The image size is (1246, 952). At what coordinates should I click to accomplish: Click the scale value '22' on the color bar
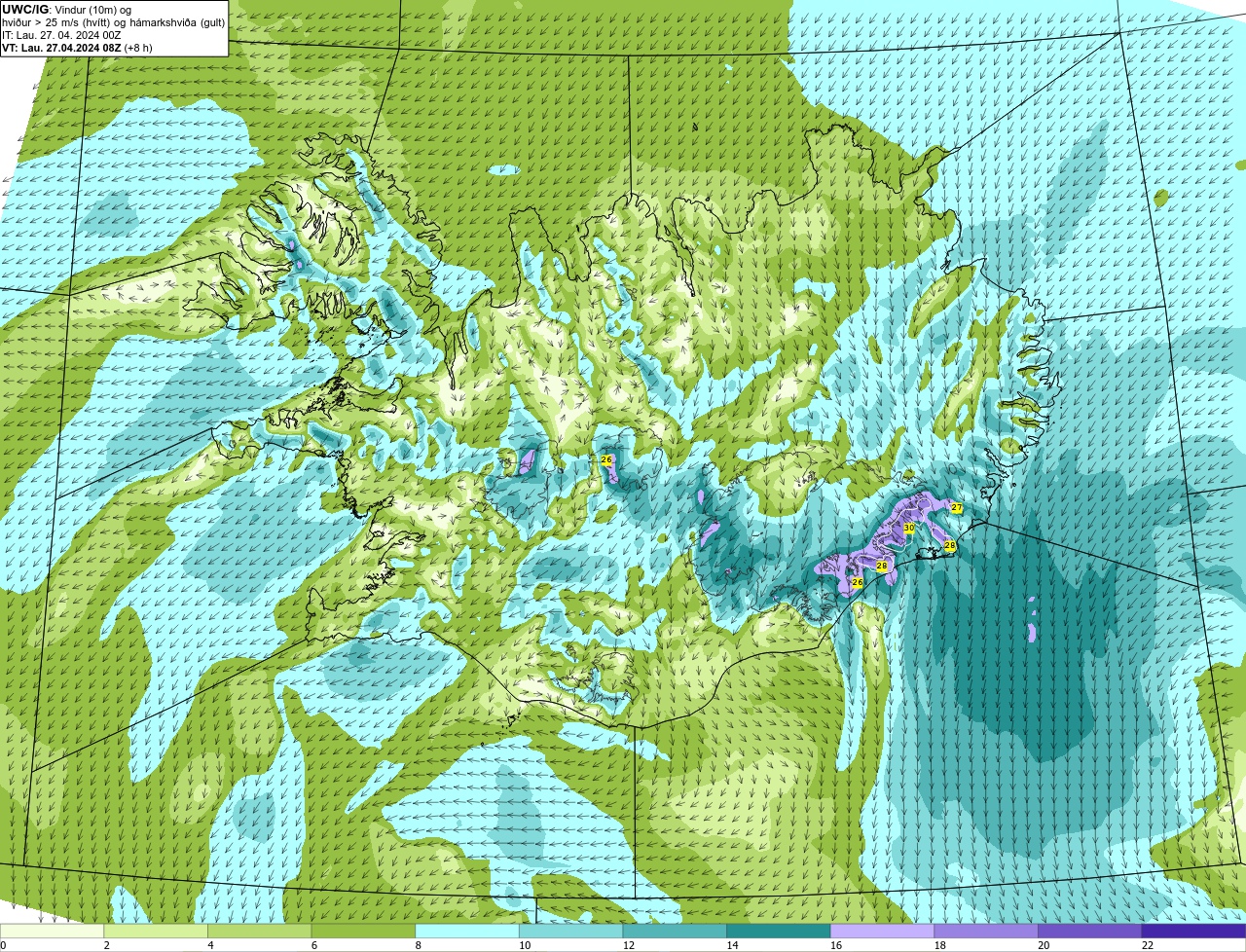(x=1148, y=945)
